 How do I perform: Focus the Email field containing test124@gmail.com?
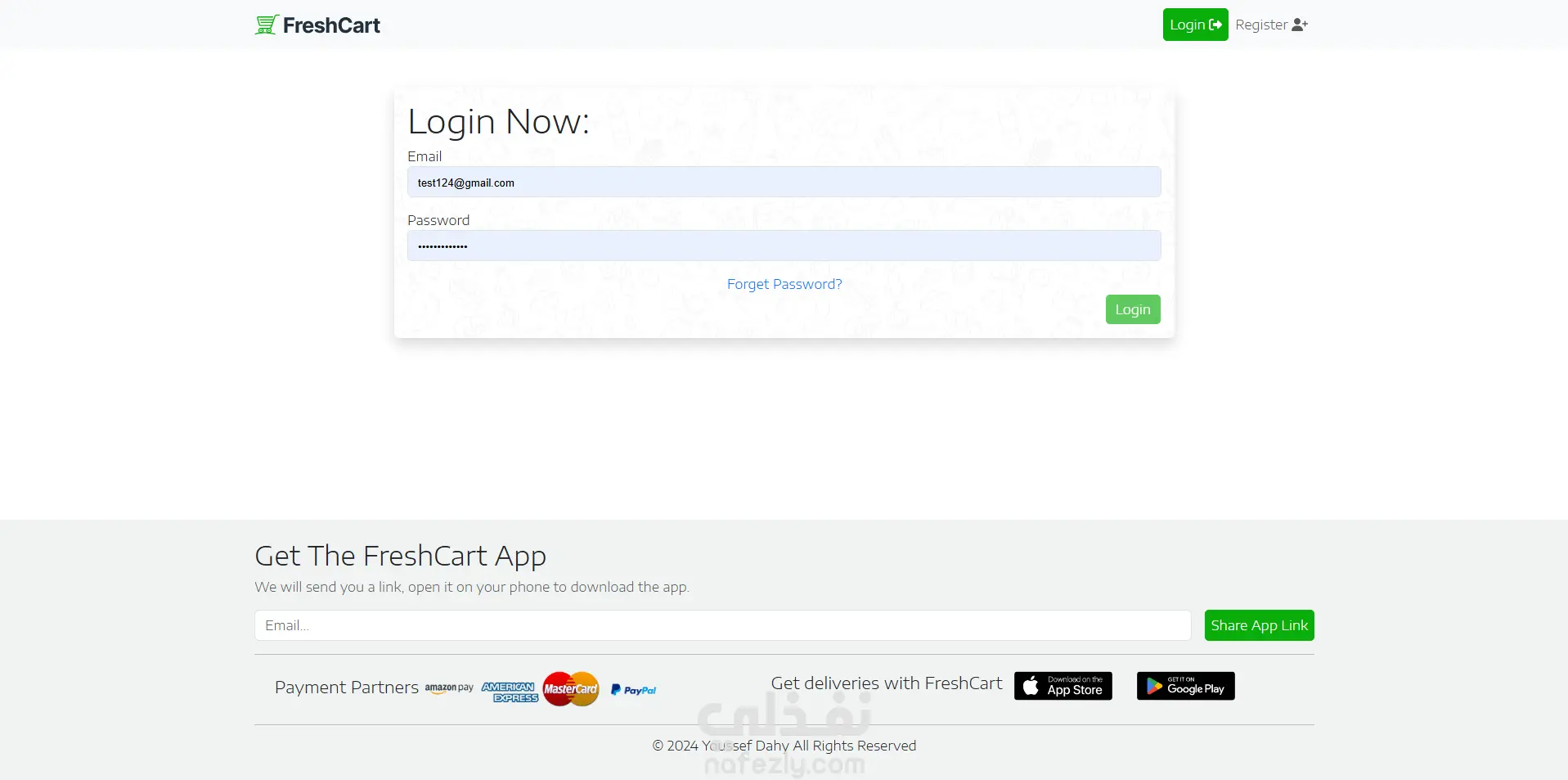tap(784, 182)
